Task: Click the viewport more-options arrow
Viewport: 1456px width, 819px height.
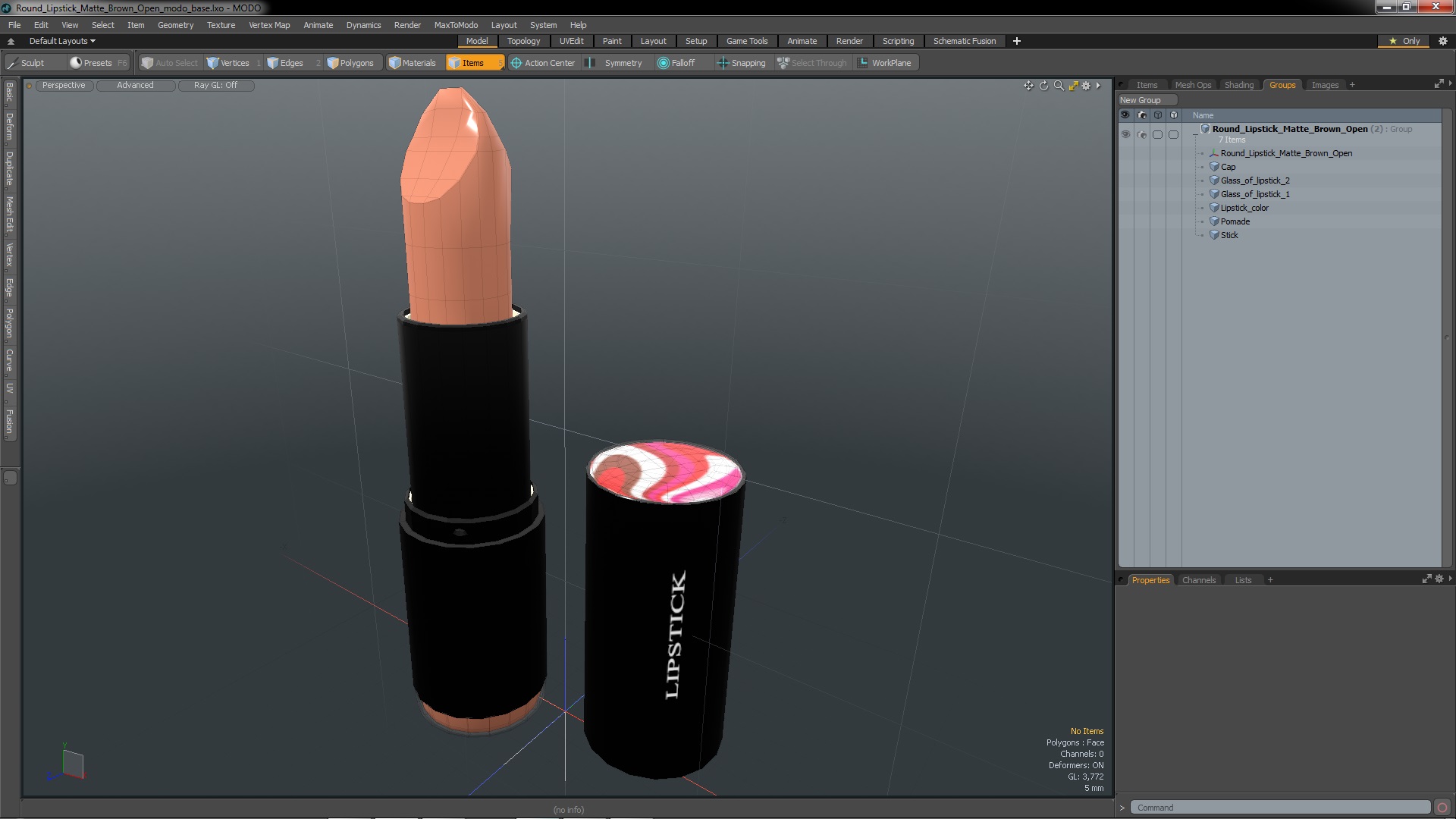Action: (1098, 86)
